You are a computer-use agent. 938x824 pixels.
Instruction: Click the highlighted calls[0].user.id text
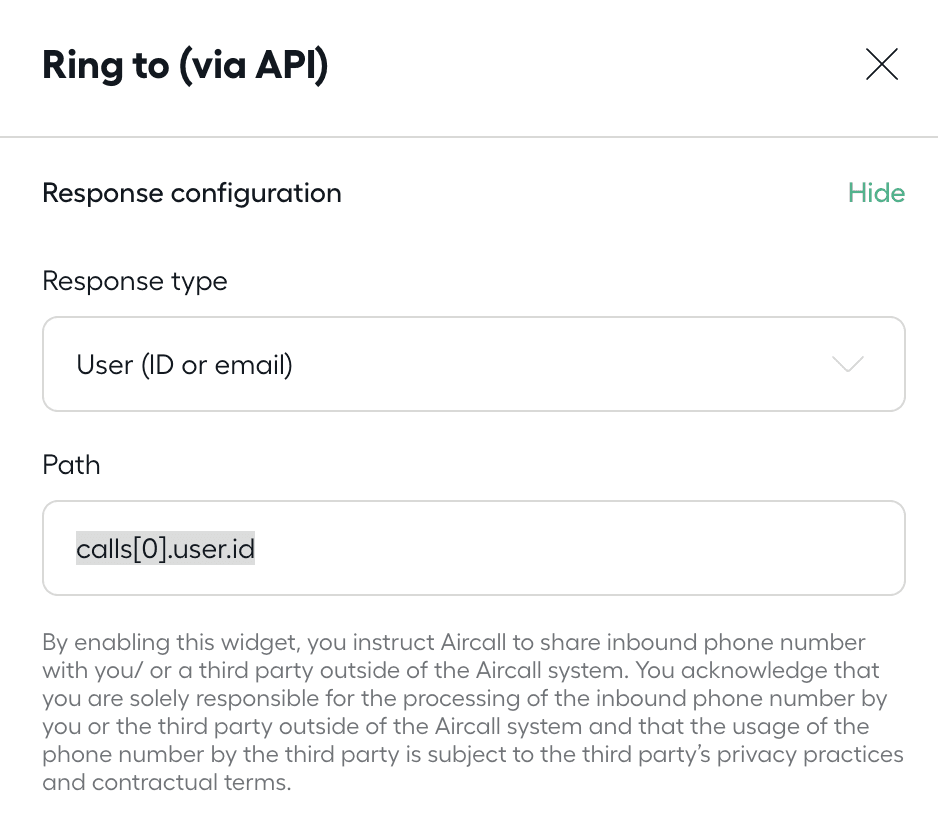(x=165, y=548)
